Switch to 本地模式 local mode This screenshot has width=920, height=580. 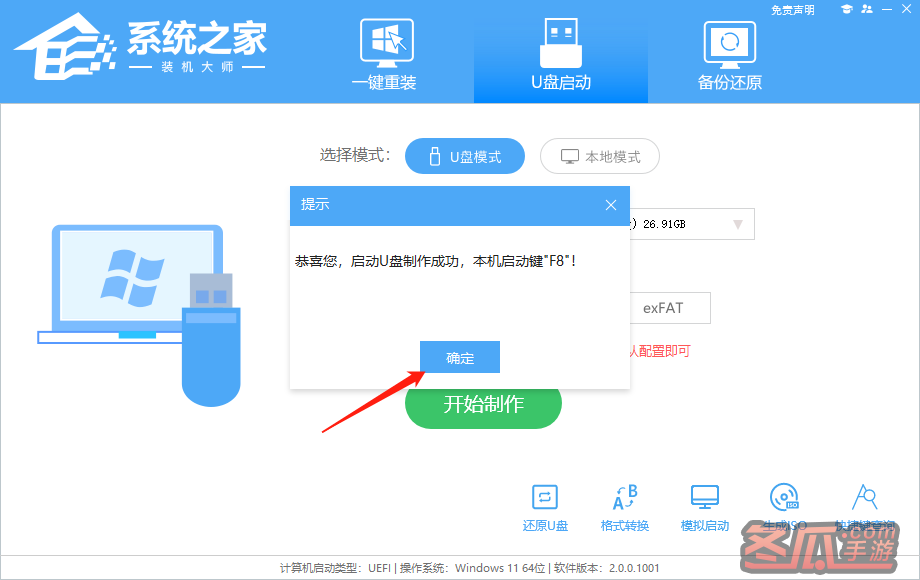pos(600,157)
